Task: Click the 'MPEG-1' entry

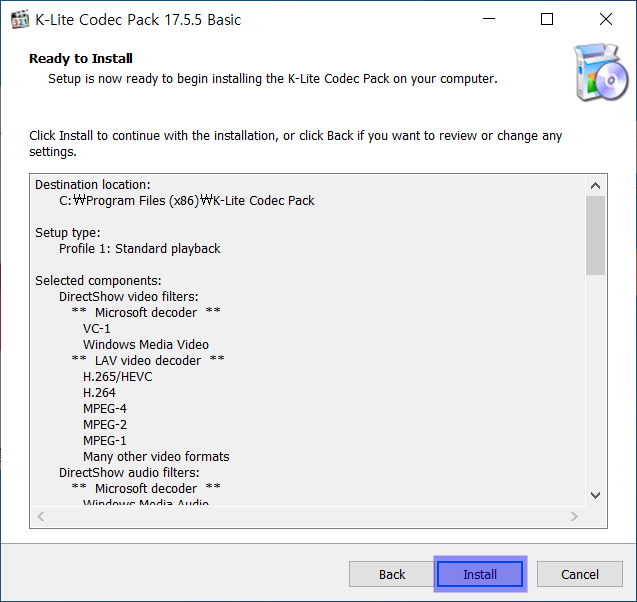Action: 105,441
